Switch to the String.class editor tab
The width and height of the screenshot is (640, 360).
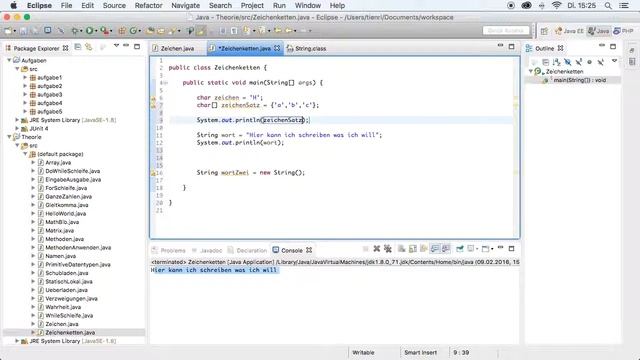point(307,48)
